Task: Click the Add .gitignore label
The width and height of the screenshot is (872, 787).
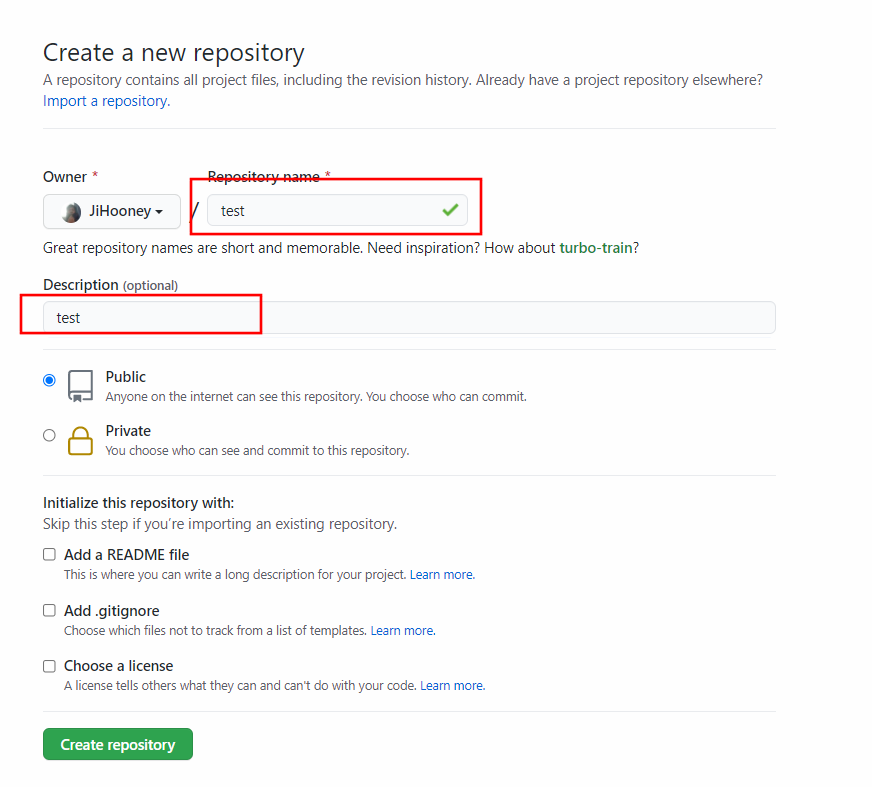Action: click(x=111, y=611)
